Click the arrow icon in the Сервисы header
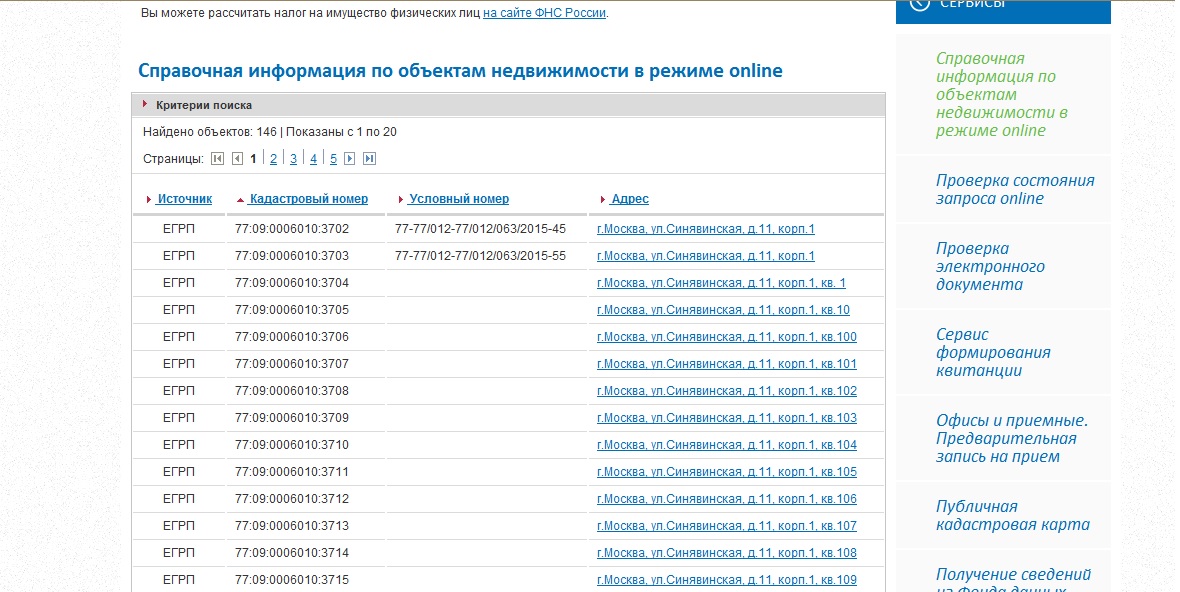Viewport: 1180px width, 592px height. [919, 5]
